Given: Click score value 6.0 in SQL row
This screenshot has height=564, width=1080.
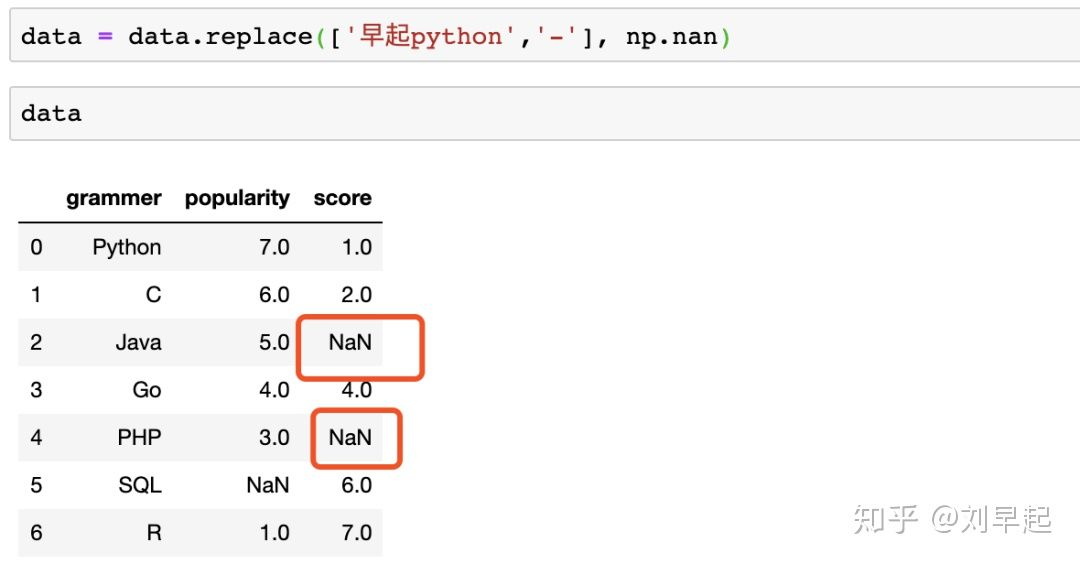Looking at the screenshot, I should 357,485.
